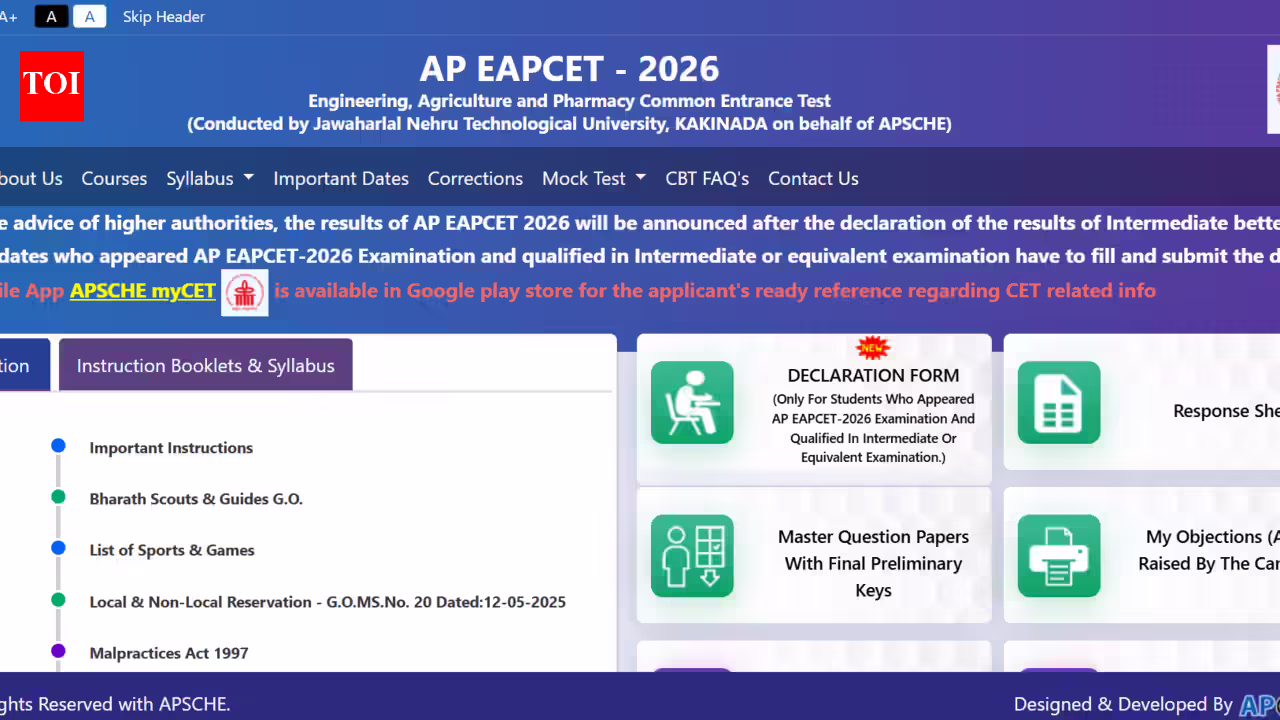Viewport: 1280px width, 720px height.
Task: Click the Designed & Developed By footer text
Action: 1123,705
